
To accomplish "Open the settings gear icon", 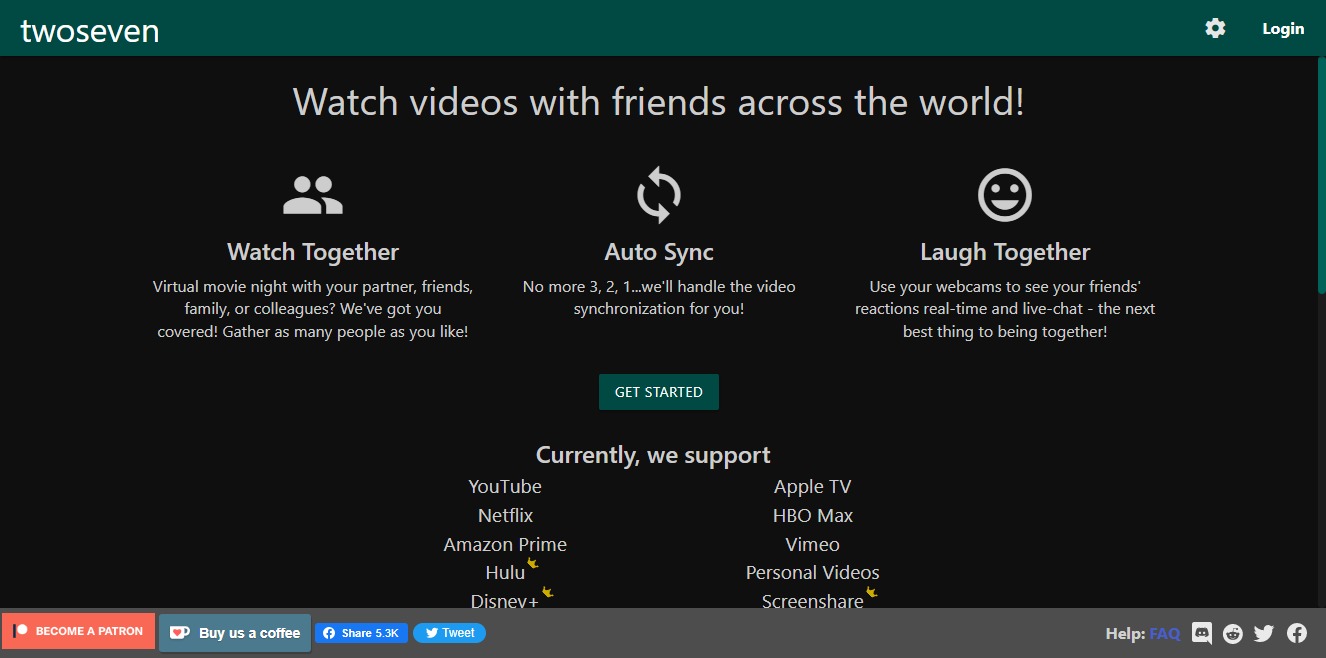I will pos(1215,28).
